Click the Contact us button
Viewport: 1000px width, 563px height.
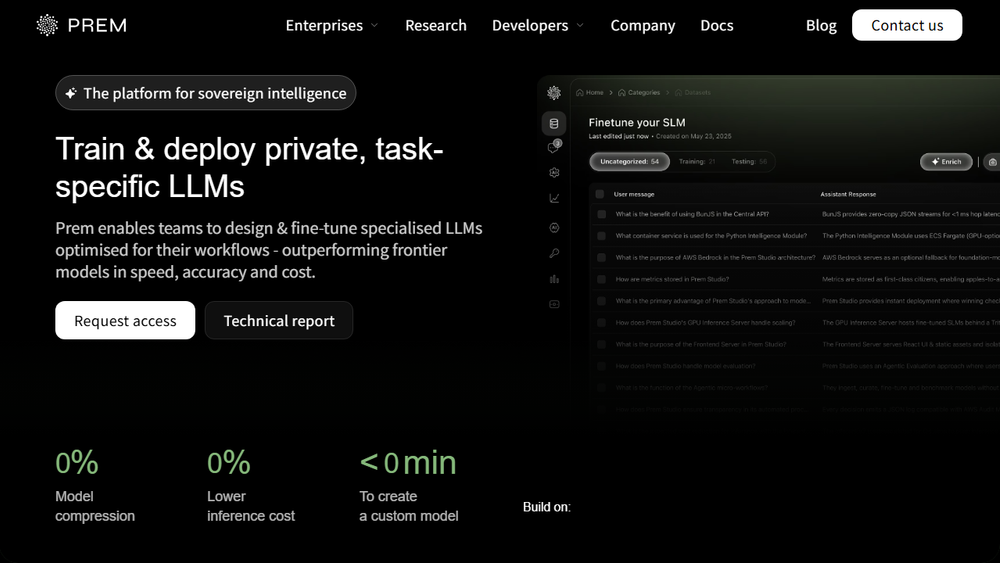click(907, 25)
